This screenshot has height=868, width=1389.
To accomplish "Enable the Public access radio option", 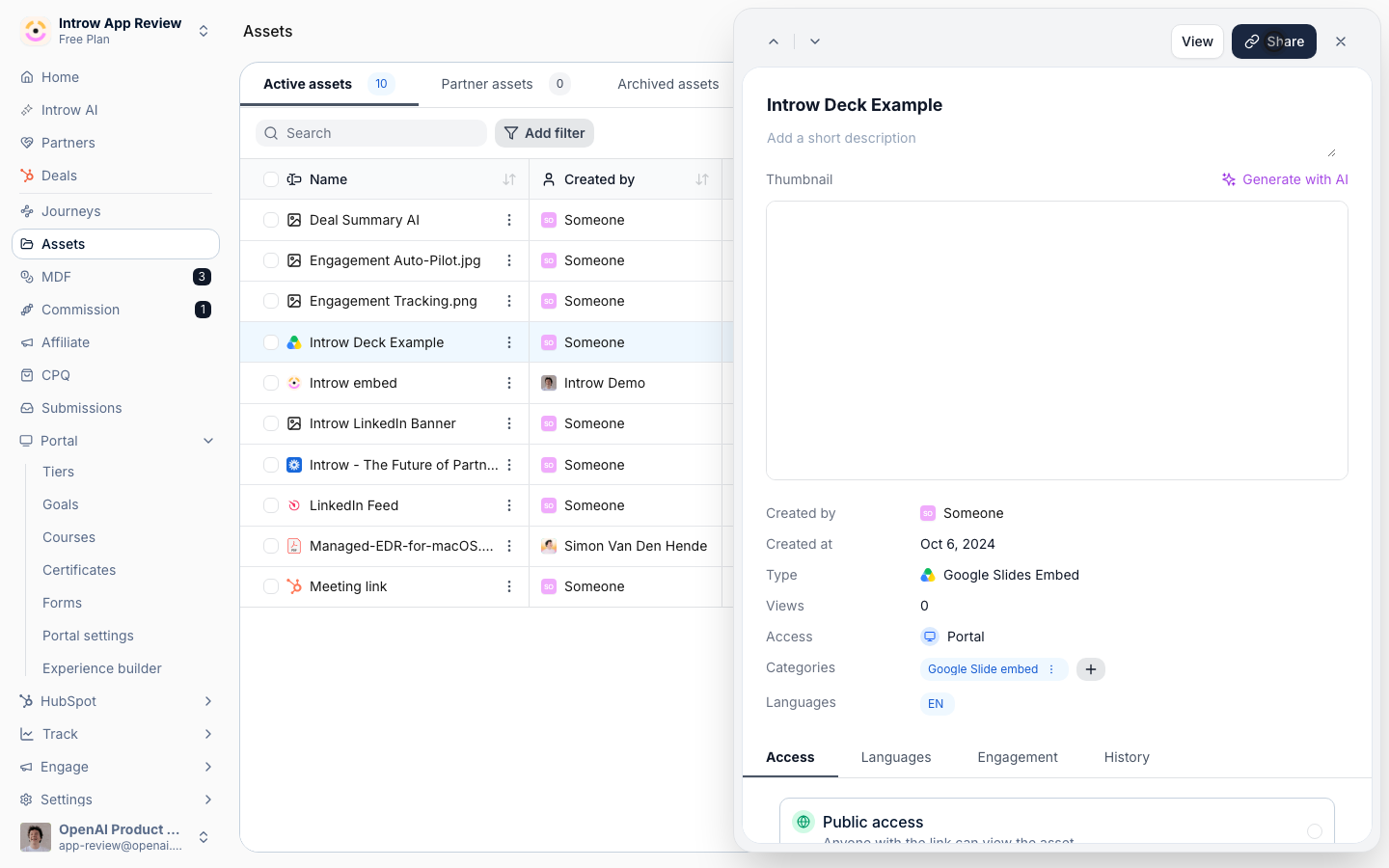I will click(1315, 830).
